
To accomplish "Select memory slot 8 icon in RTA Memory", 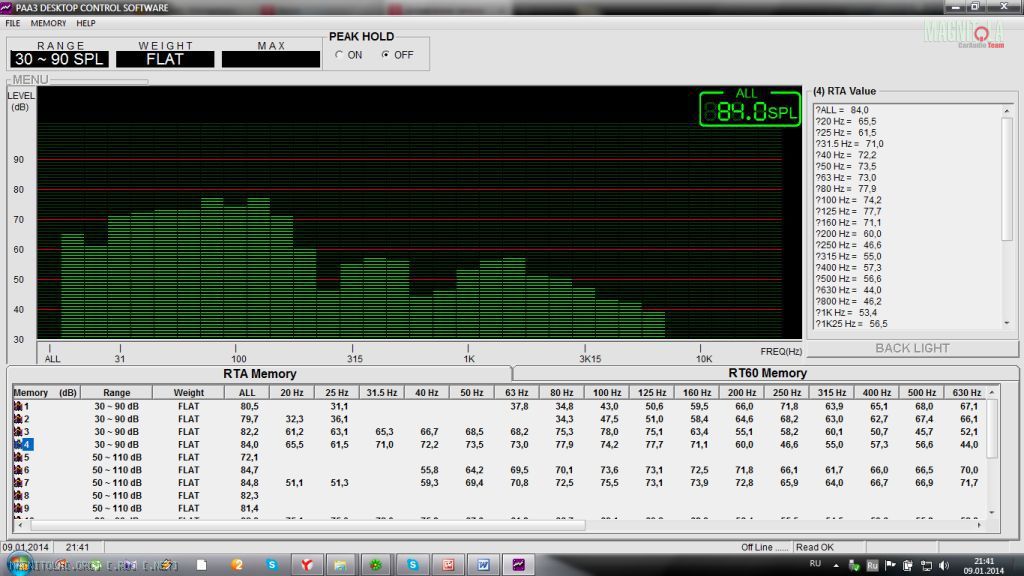I will [x=18, y=496].
